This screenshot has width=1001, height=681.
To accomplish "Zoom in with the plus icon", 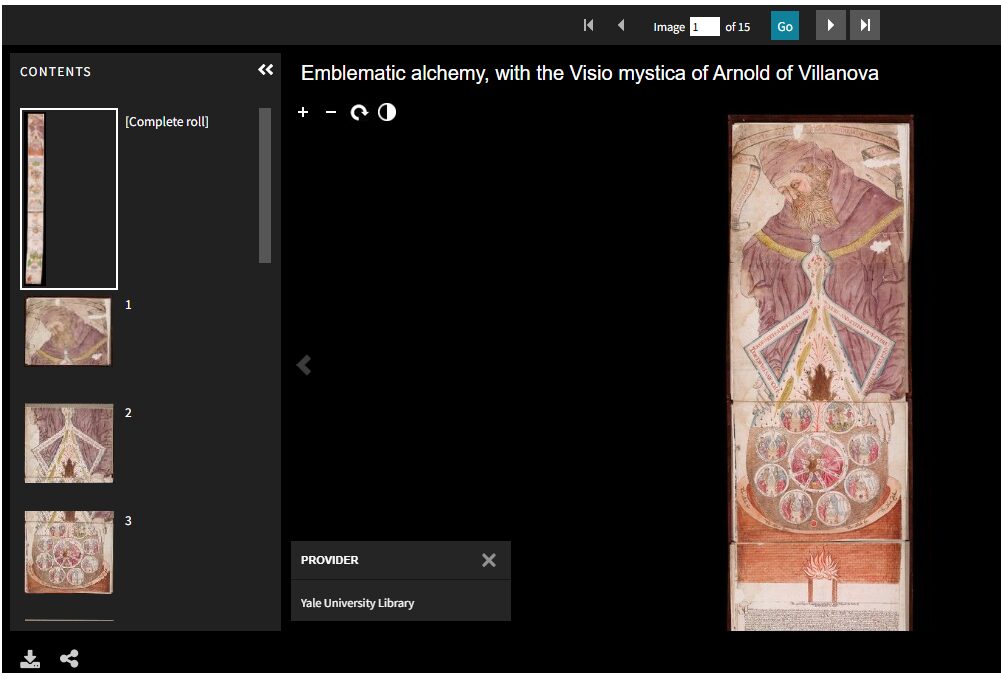I will coord(303,113).
